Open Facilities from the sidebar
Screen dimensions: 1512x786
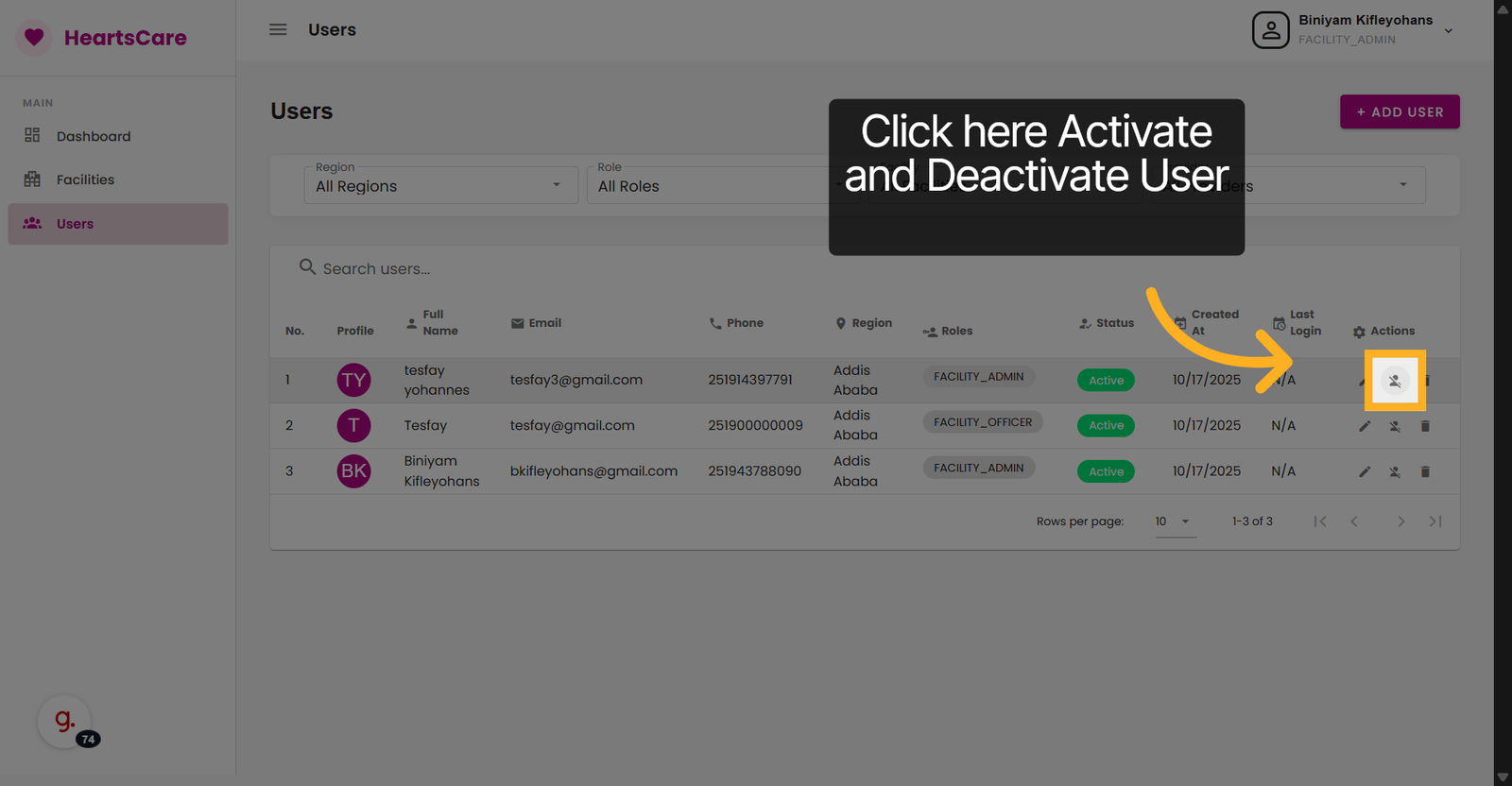[85, 179]
